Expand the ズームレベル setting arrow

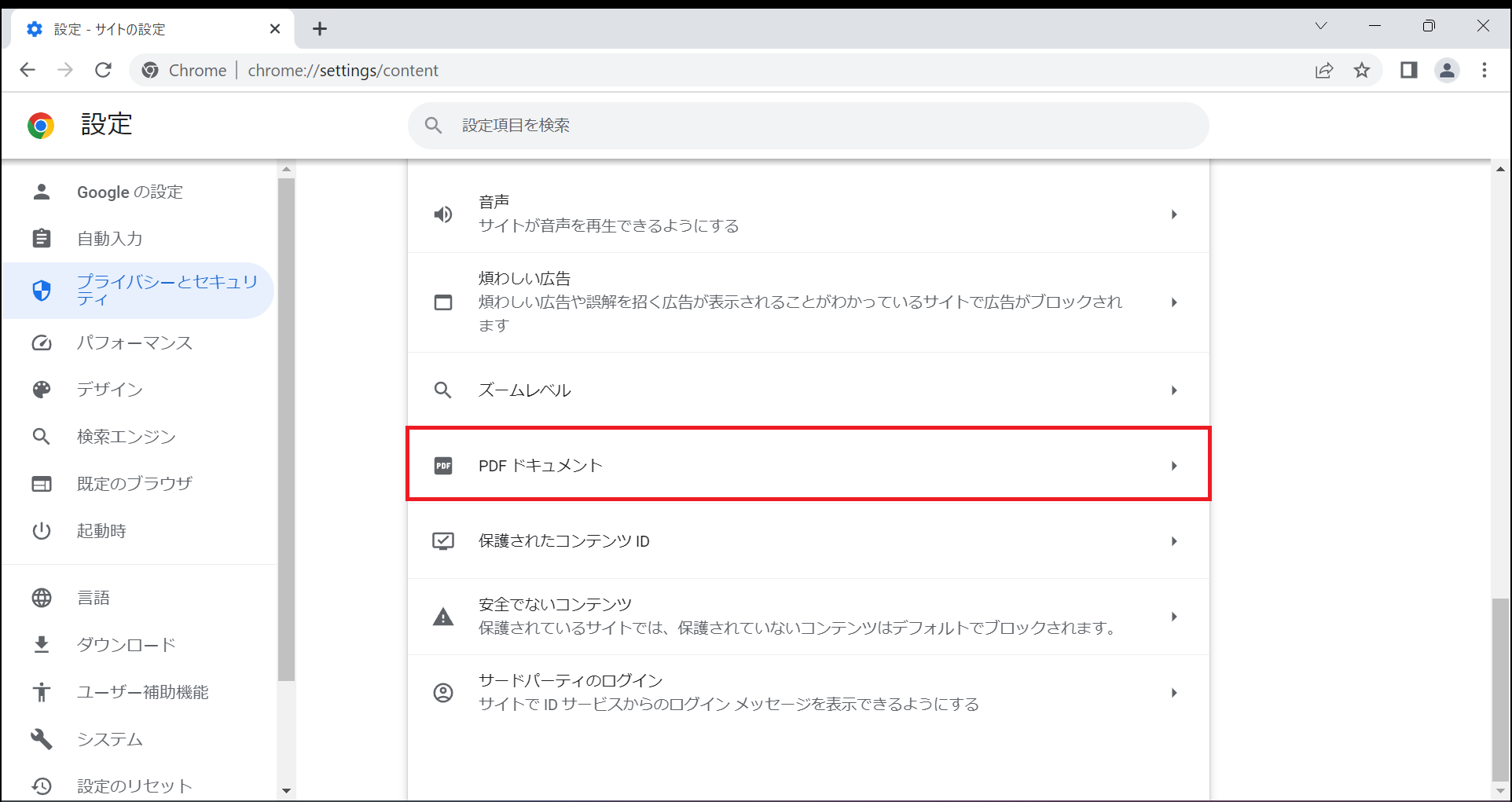(1173, 390)
